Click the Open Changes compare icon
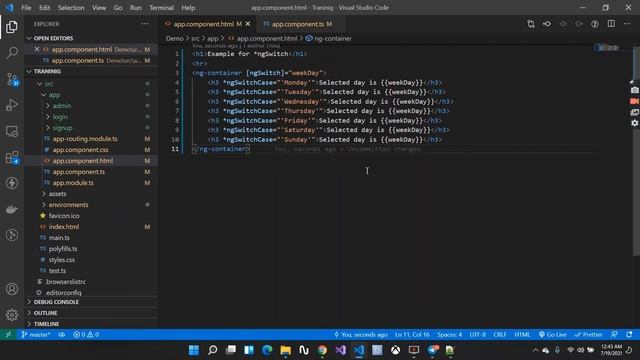This screenshot has width=640, height=360. point(531,24)
